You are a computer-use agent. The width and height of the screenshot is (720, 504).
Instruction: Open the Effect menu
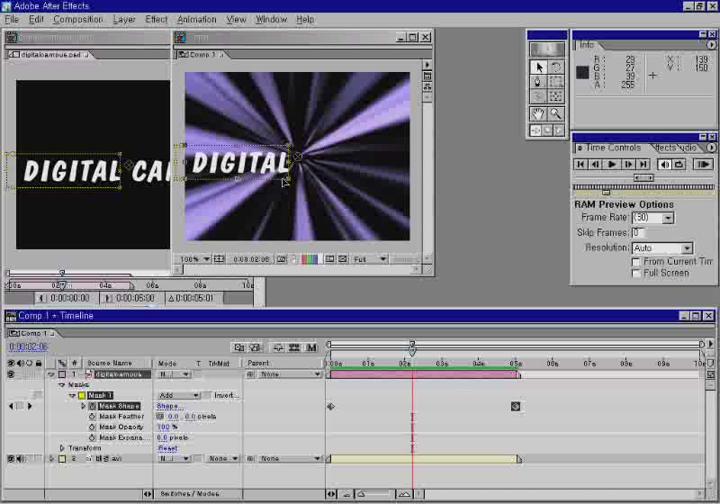[156, 20]
